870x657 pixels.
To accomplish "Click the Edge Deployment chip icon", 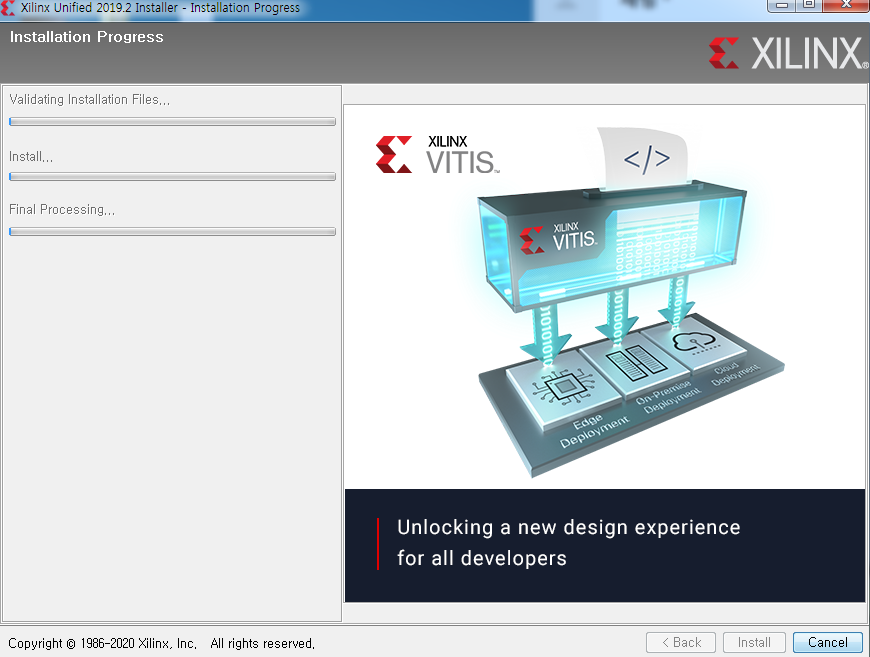I will (563, 386).
